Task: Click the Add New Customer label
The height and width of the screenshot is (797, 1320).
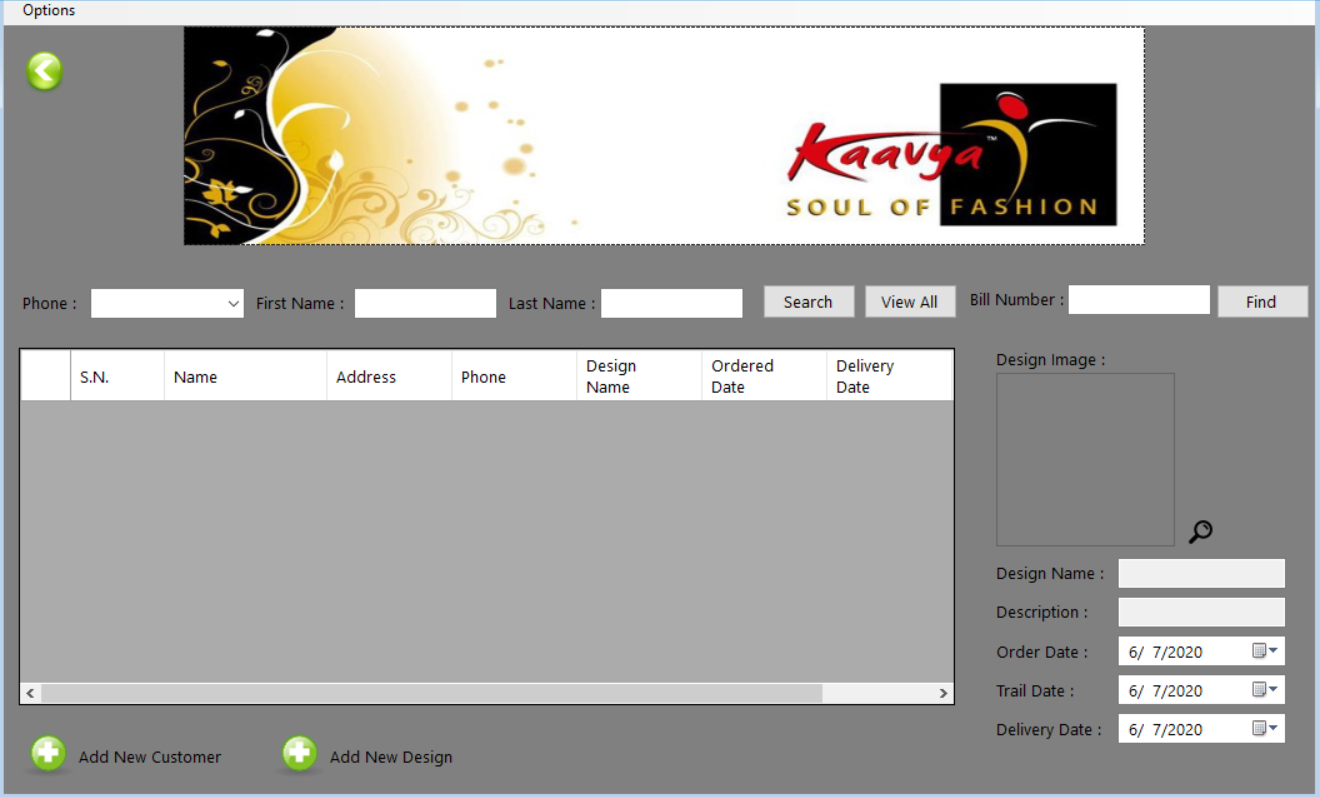Action: tap(150, 757)
